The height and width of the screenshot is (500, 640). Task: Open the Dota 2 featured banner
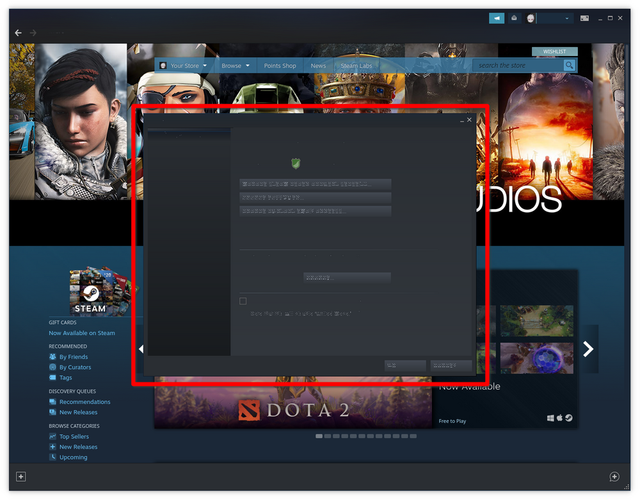tap(293, 402)
